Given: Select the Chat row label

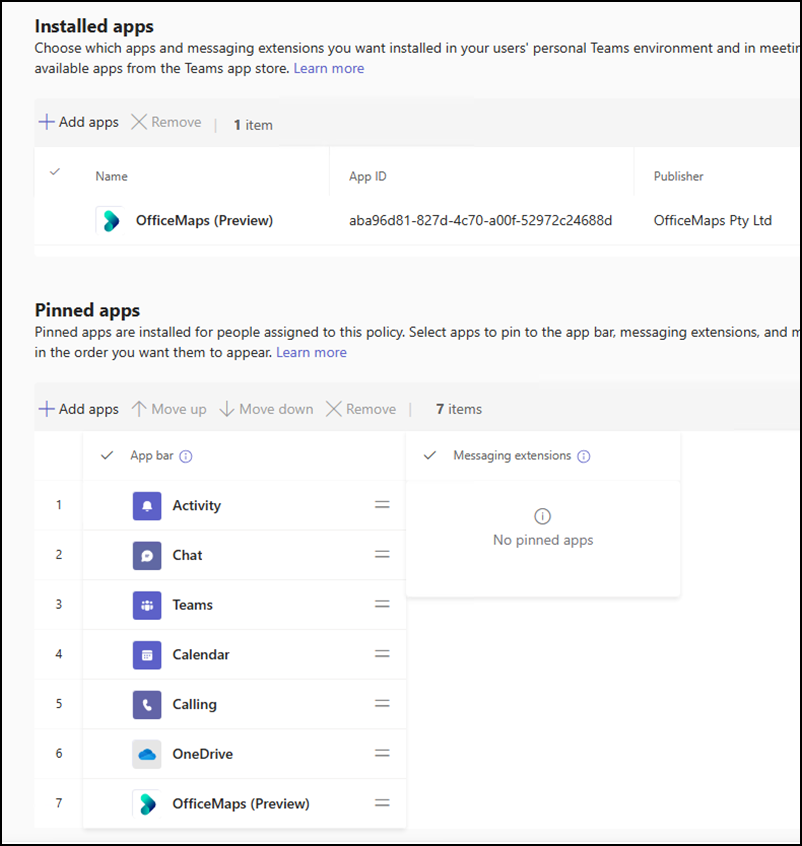Looking at the screenshot, I should (187, 555).
